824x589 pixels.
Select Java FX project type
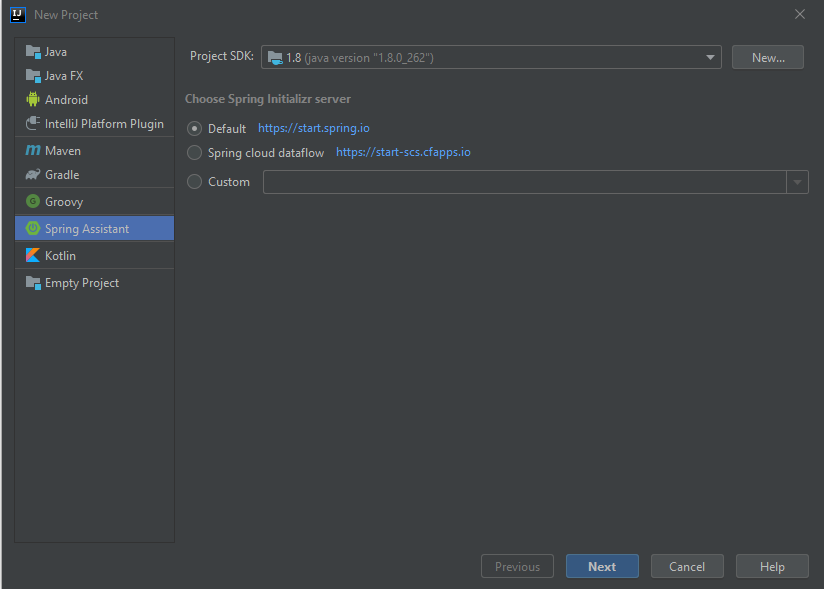(x=64, y=76)
